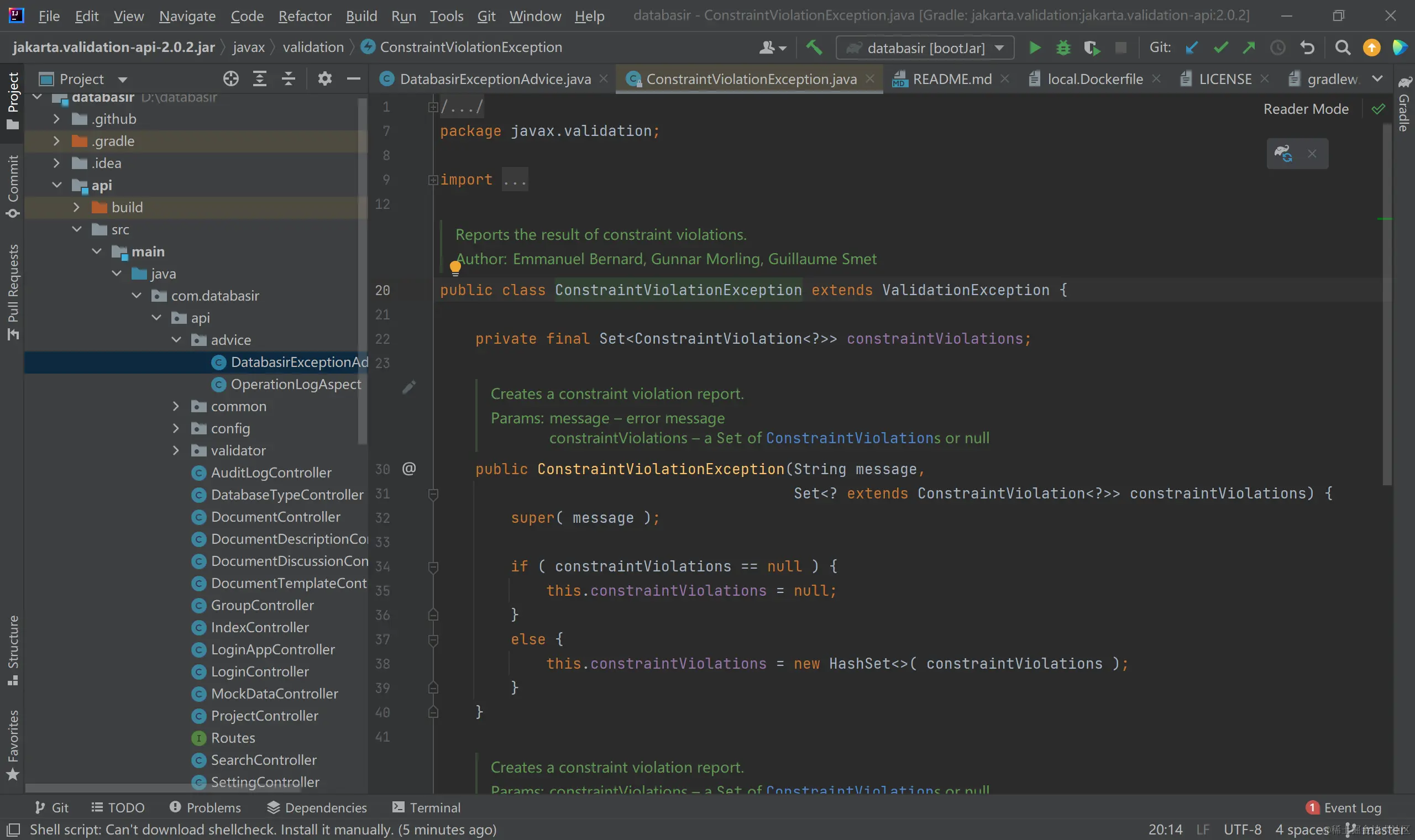Open databasir bootJar run configuration dropdown

(925, 48)
